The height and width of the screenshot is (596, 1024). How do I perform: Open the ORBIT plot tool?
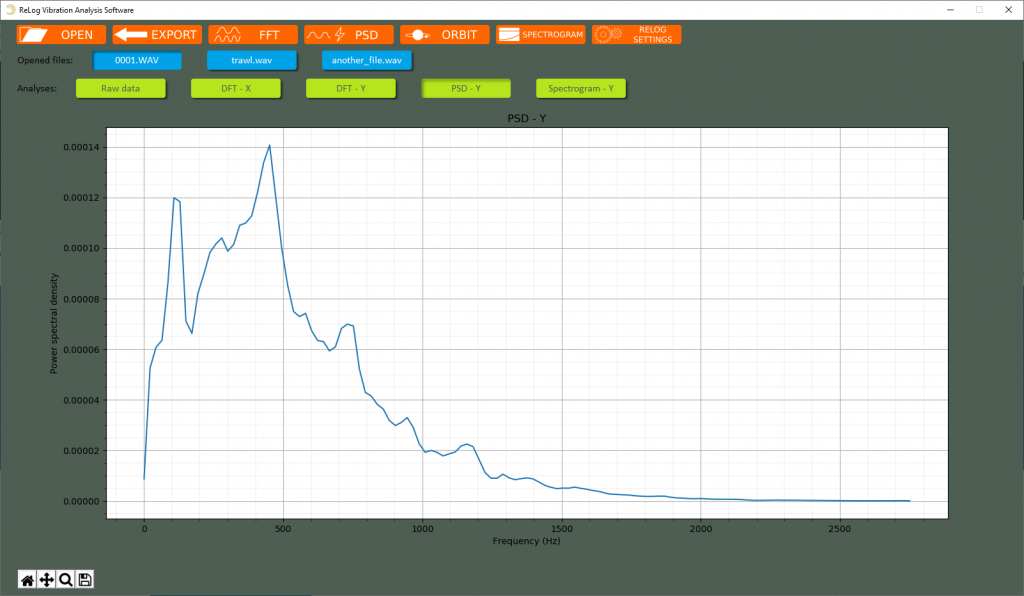click(445, 35)
